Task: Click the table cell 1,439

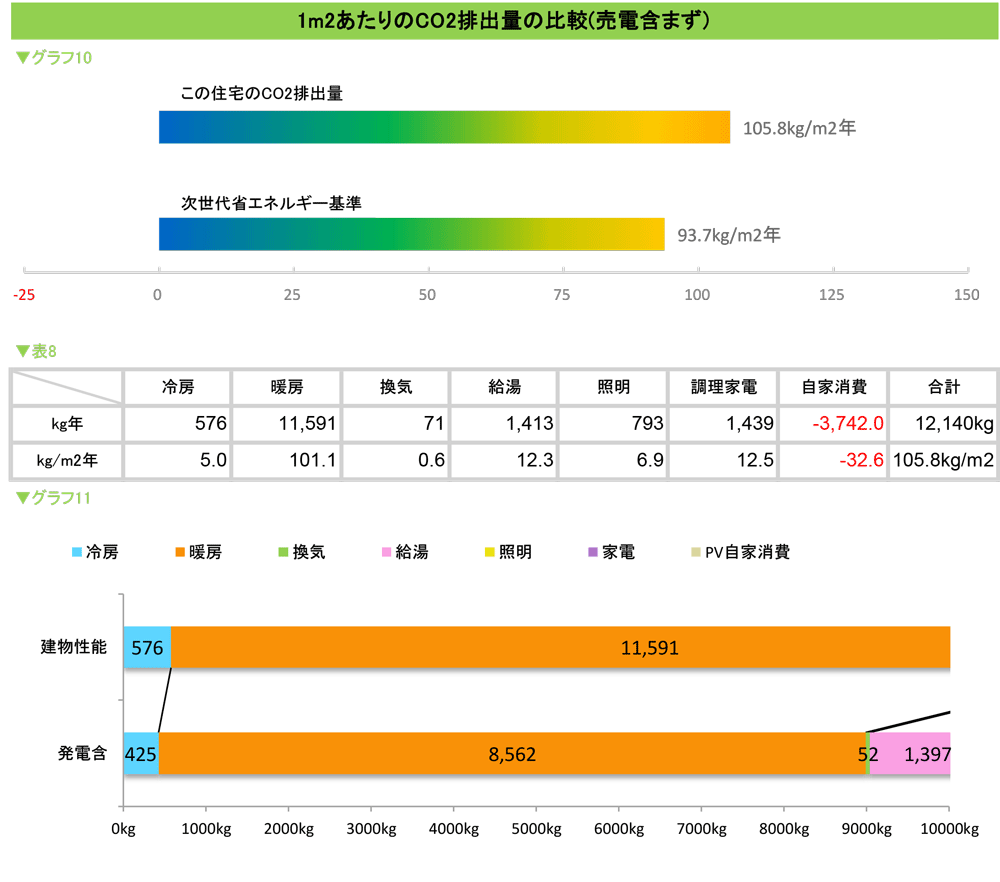Action: [723, 424]
